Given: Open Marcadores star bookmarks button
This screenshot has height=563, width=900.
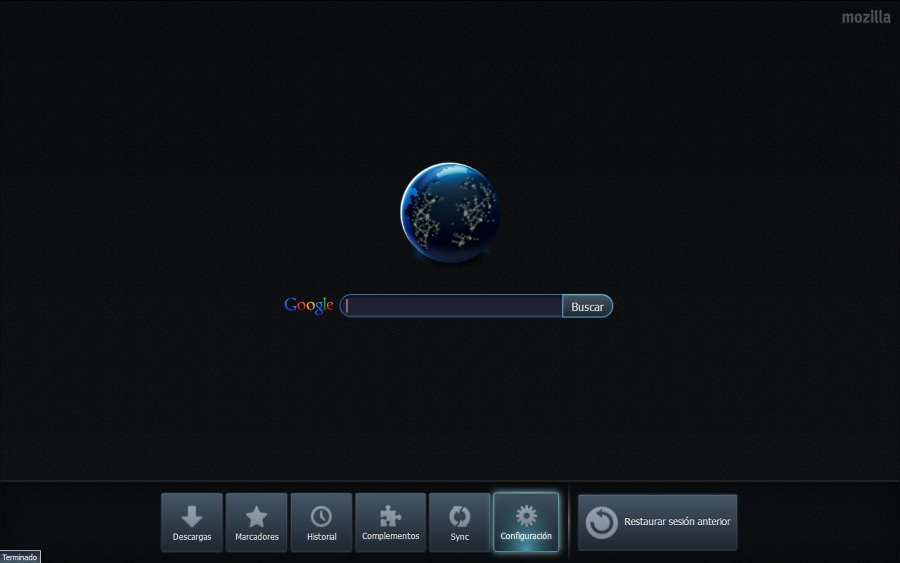Looking at the screenshot, I should click(257, 522).
